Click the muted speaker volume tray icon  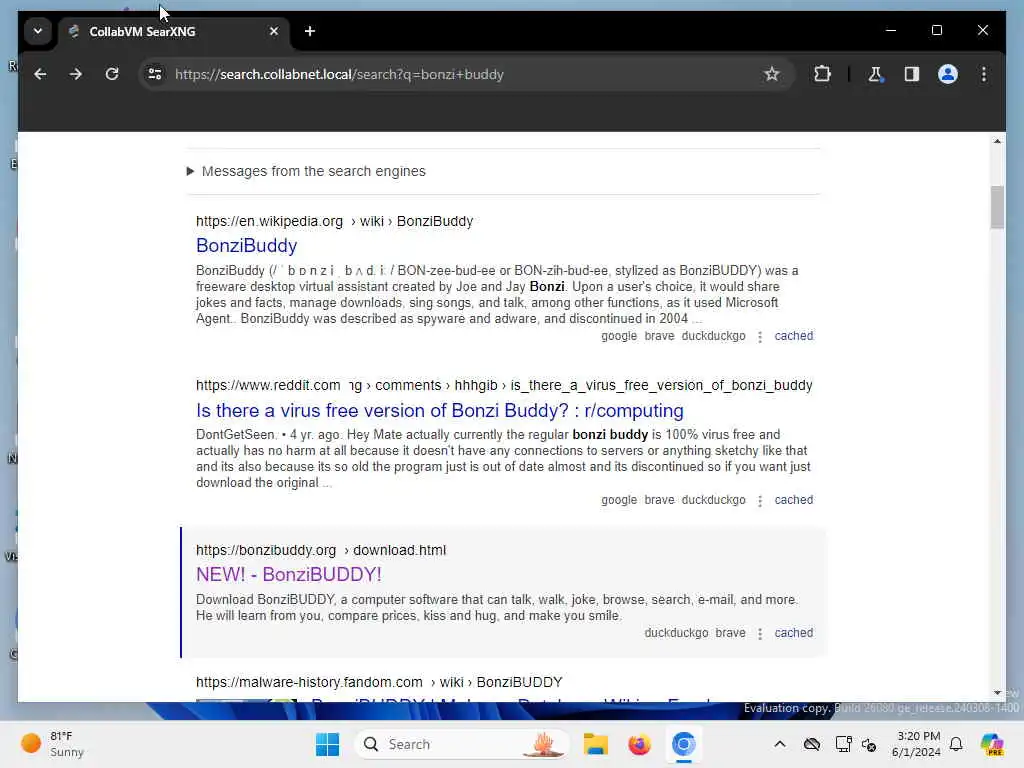(x=869, y=744)
